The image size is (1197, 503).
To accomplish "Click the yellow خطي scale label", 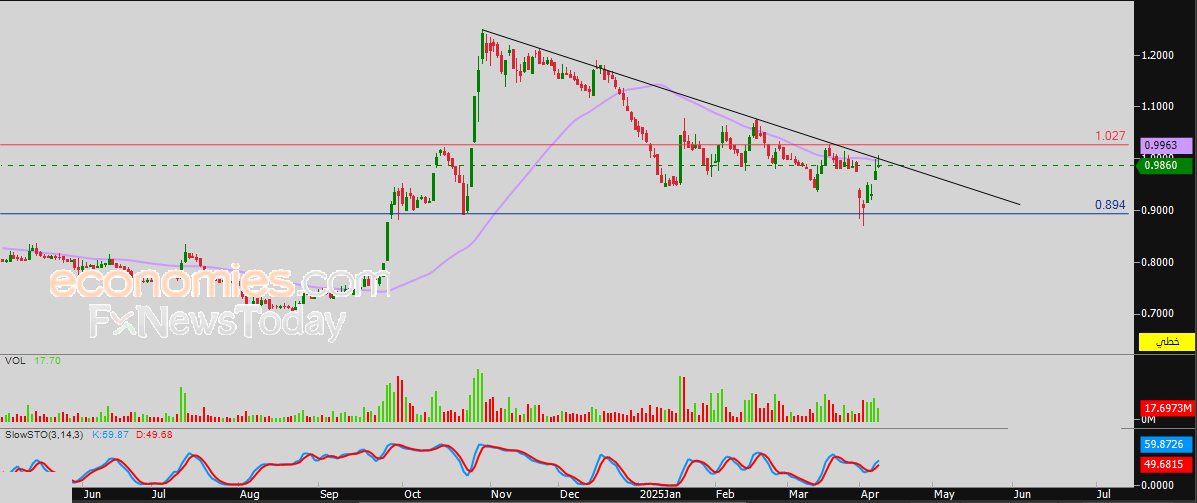I will click(1167, 342).
